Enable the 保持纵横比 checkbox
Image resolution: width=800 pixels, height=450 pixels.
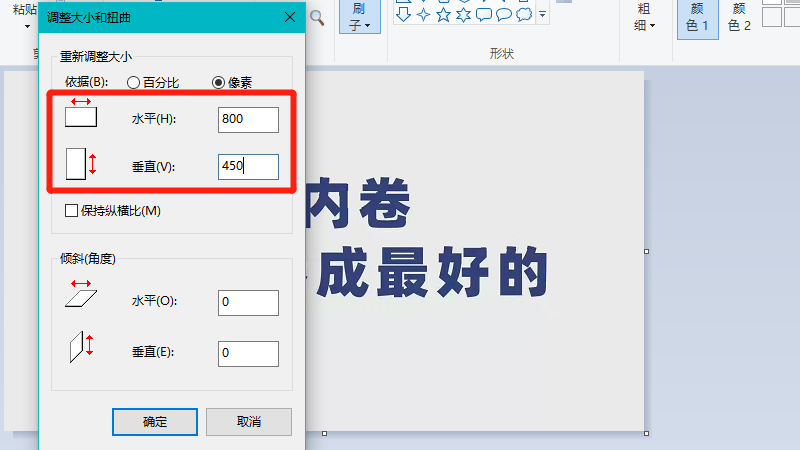pos(71,210)
